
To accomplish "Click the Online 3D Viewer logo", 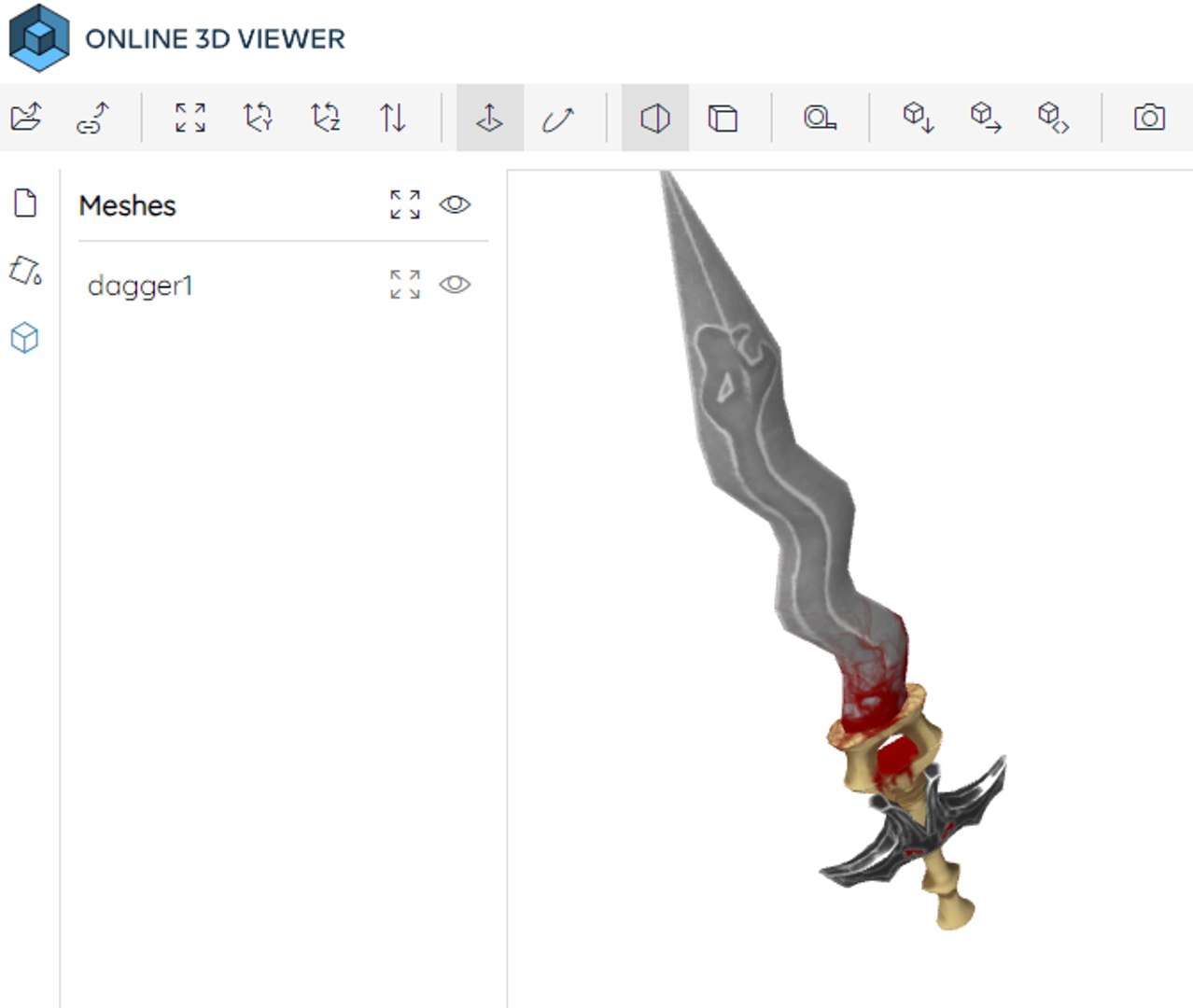I will click(39, 38).
